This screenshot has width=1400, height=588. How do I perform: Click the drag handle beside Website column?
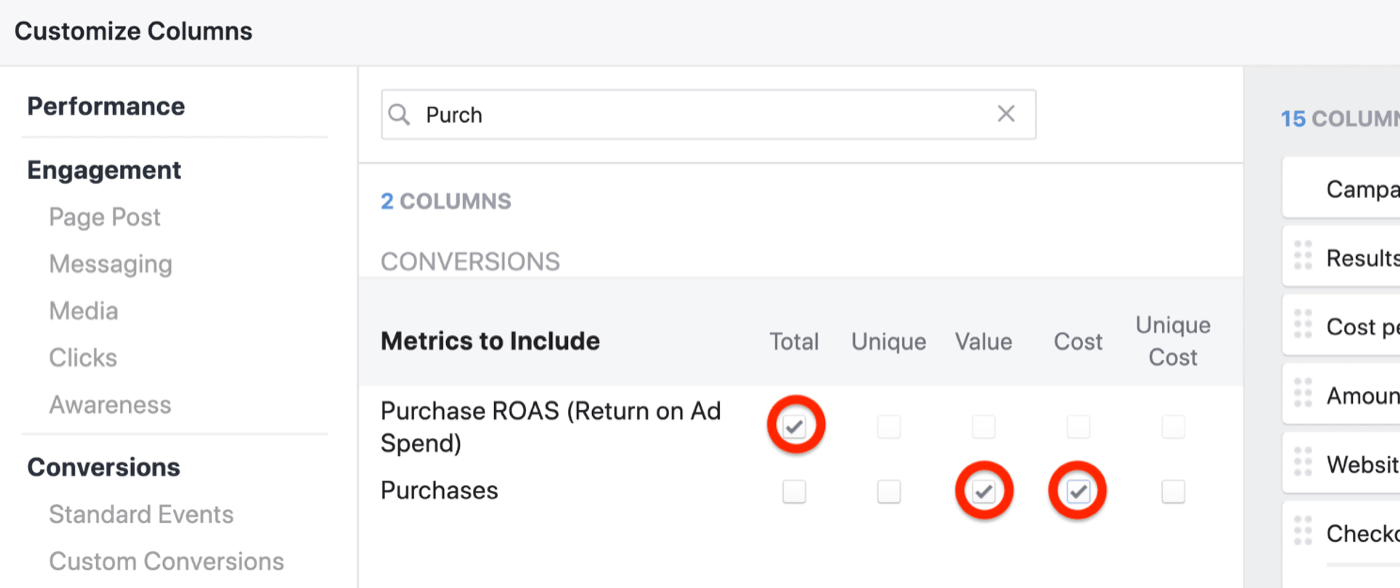point(1303,462)
